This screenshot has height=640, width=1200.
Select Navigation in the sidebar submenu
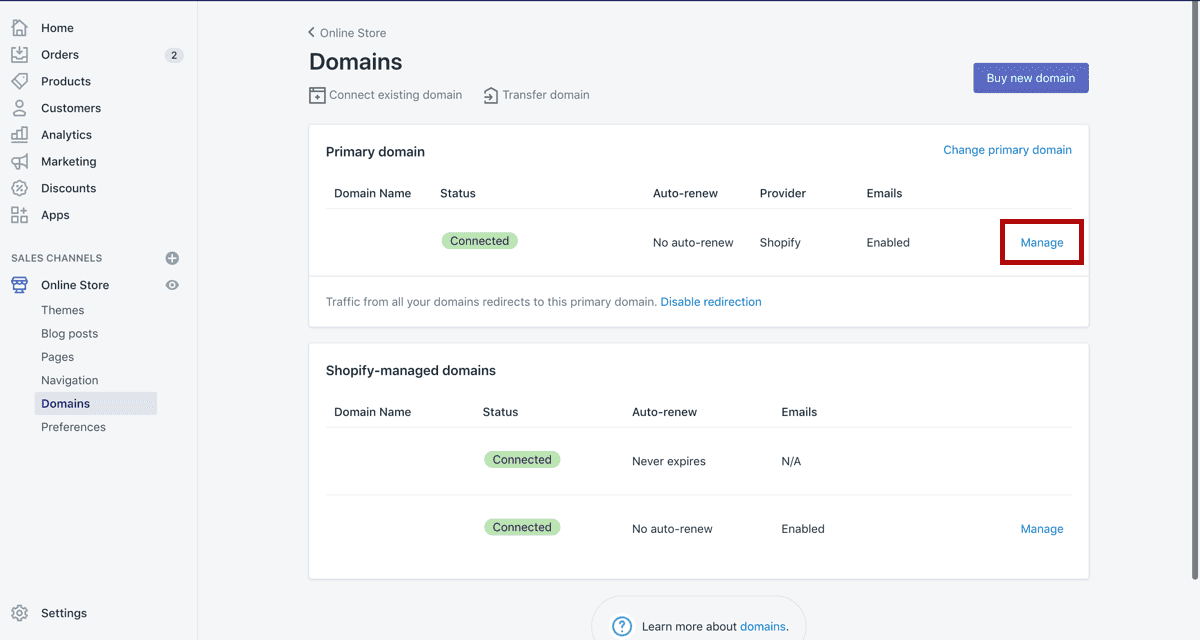(x=69, y=380)
